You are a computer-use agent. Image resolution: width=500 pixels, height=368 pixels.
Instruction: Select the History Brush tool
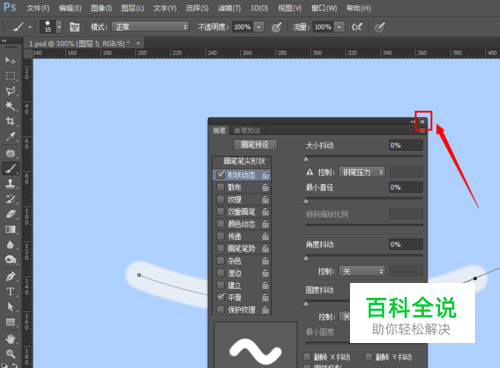pyautogui.click(x=10, y=199)
